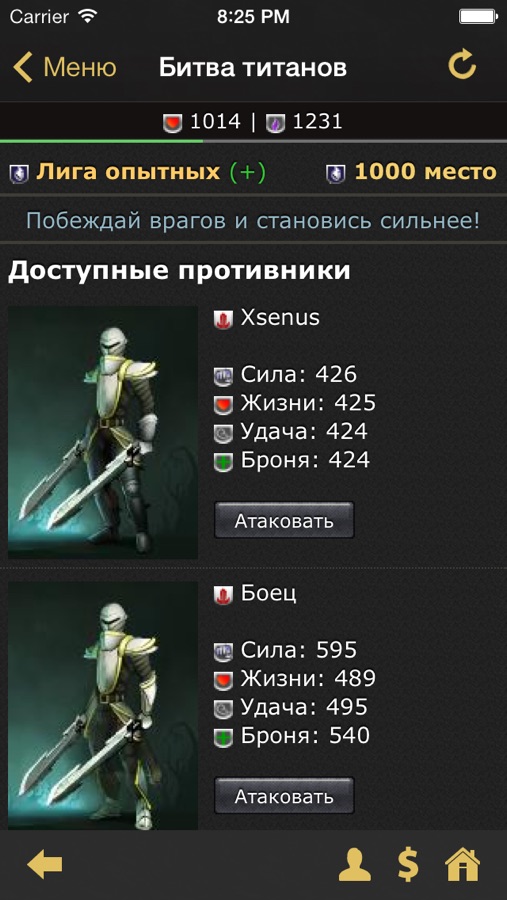Tap Боец Броня armor icon

[x=223, y=738]
